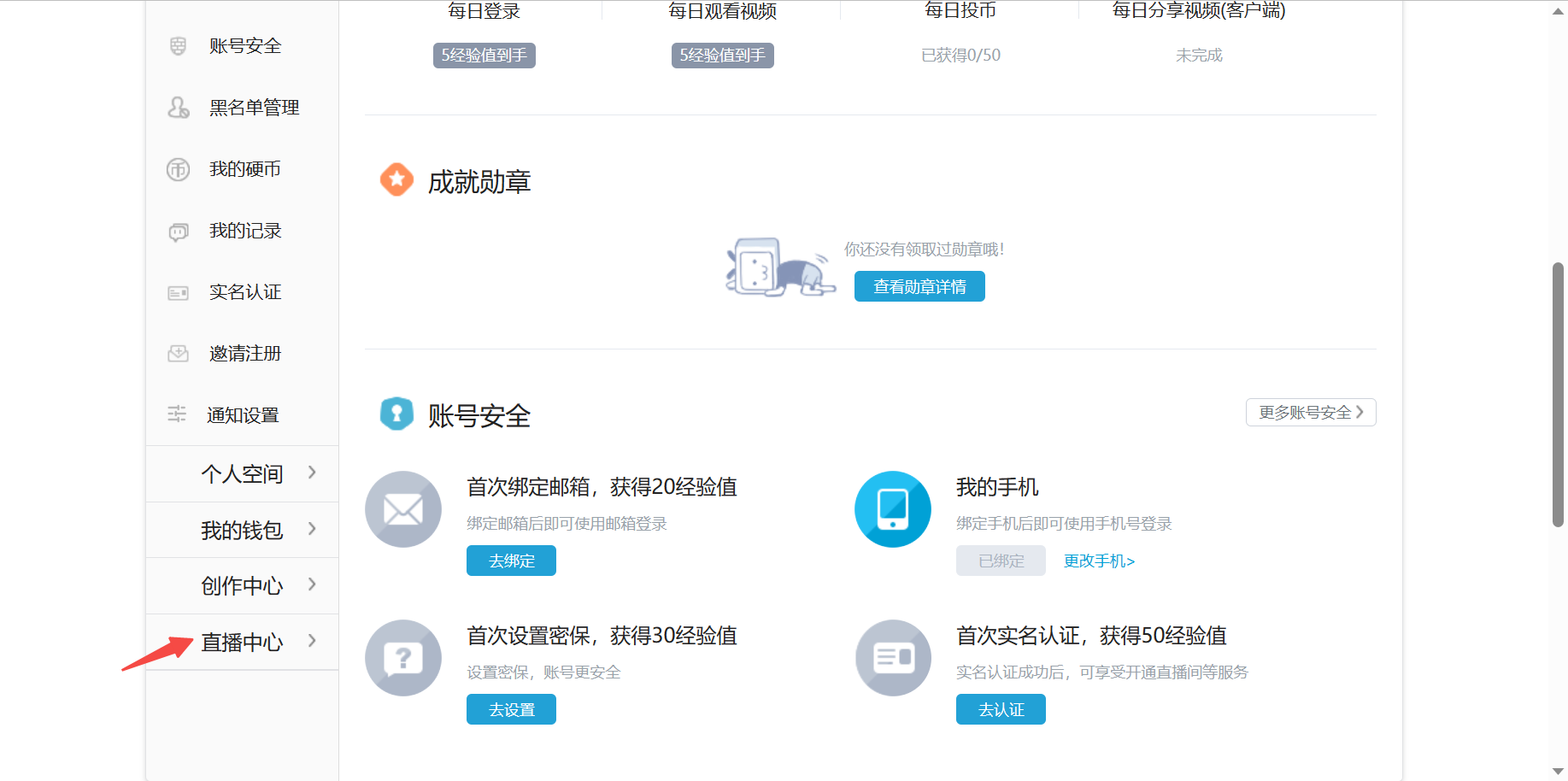Viewport: 1568px width, 781px height.
Task: Click the blue phone icon under 我的手机
Action: coord(892,508)
